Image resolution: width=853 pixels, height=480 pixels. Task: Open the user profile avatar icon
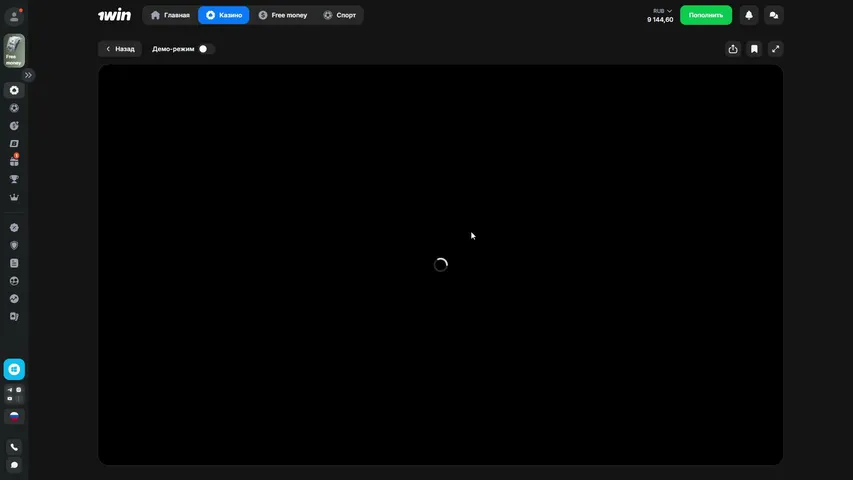coord(14,16)
